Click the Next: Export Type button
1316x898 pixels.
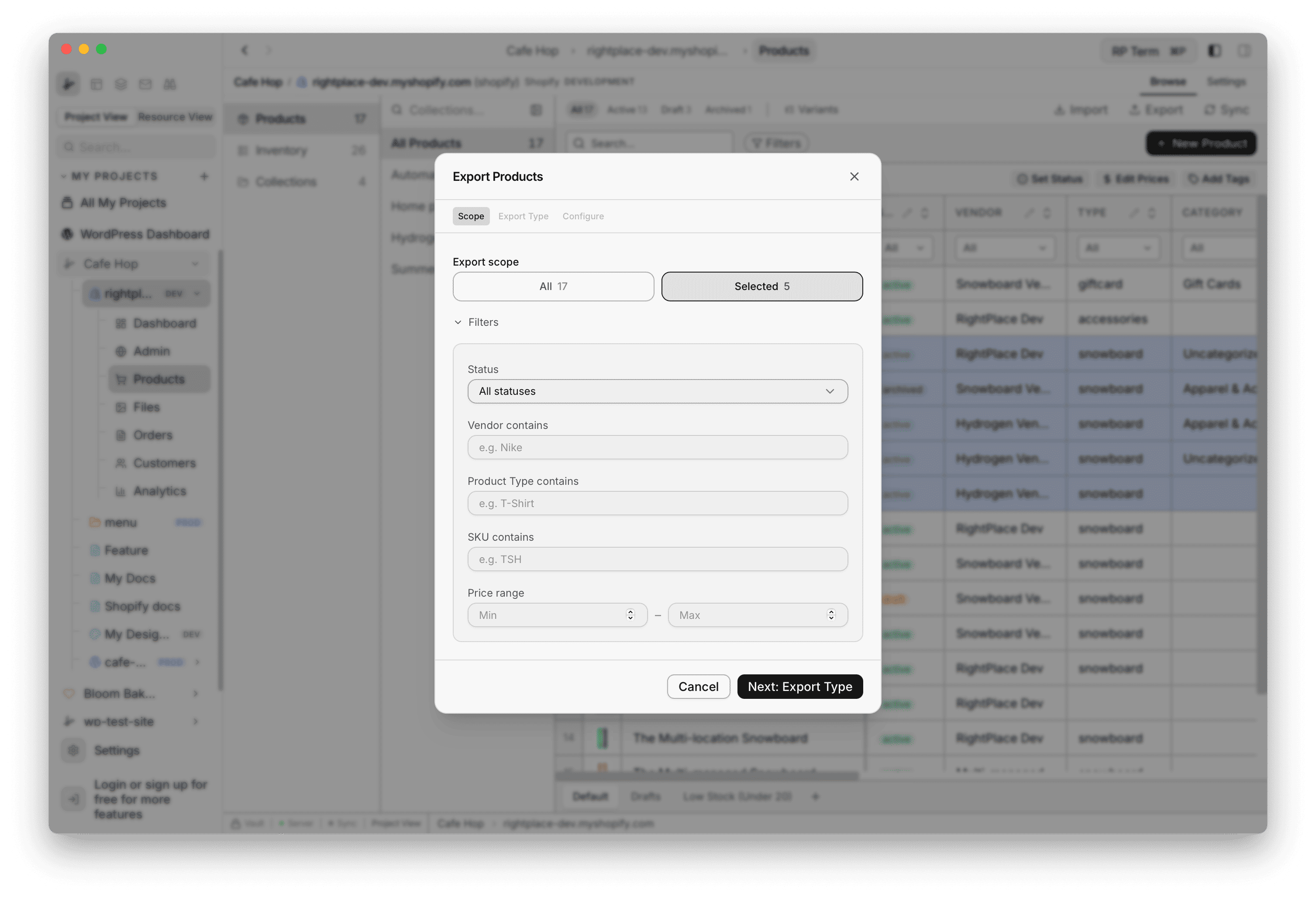(x=799, y=686)
